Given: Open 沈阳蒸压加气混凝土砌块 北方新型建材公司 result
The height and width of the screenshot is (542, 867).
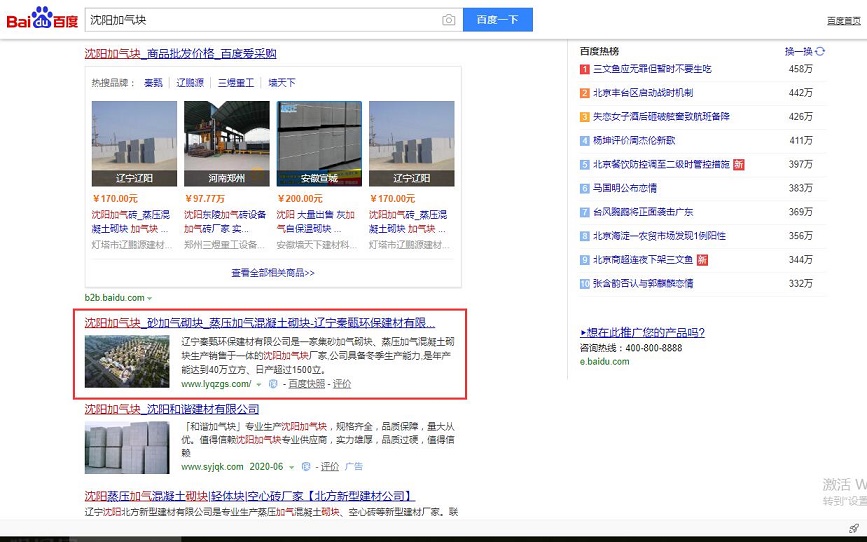Looking at the screenshot, I should coord(250,496).
